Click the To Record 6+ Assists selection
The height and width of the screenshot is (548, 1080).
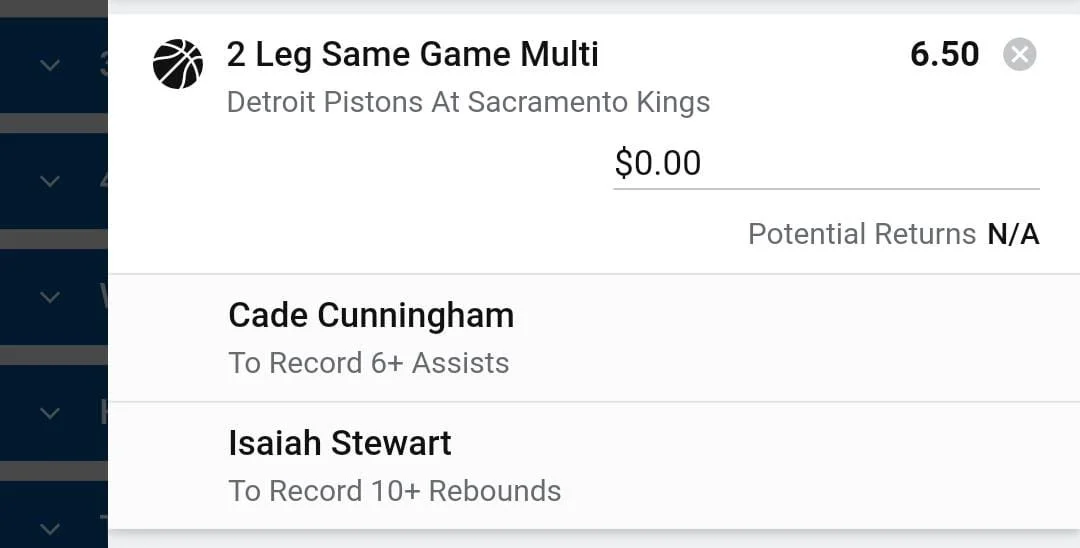tap(368, 363)
